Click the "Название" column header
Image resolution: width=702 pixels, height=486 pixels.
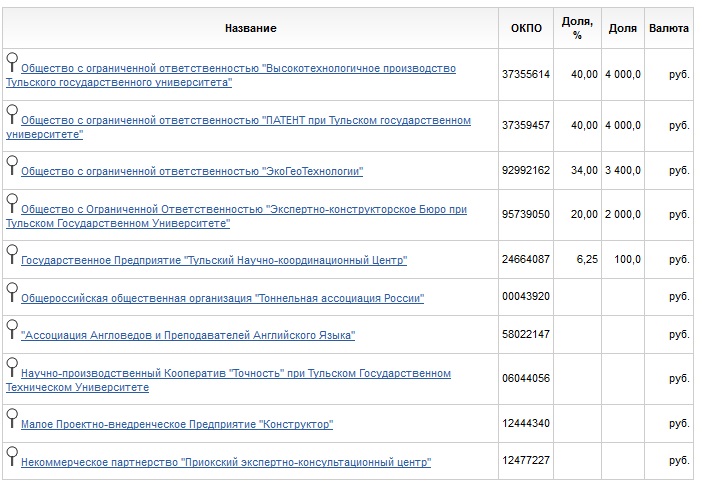tap(250, 28)
